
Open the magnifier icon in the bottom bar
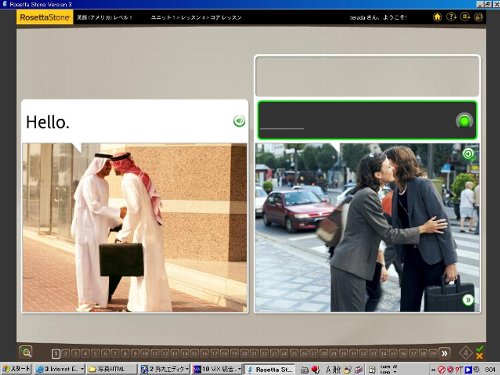click(26, 352)
